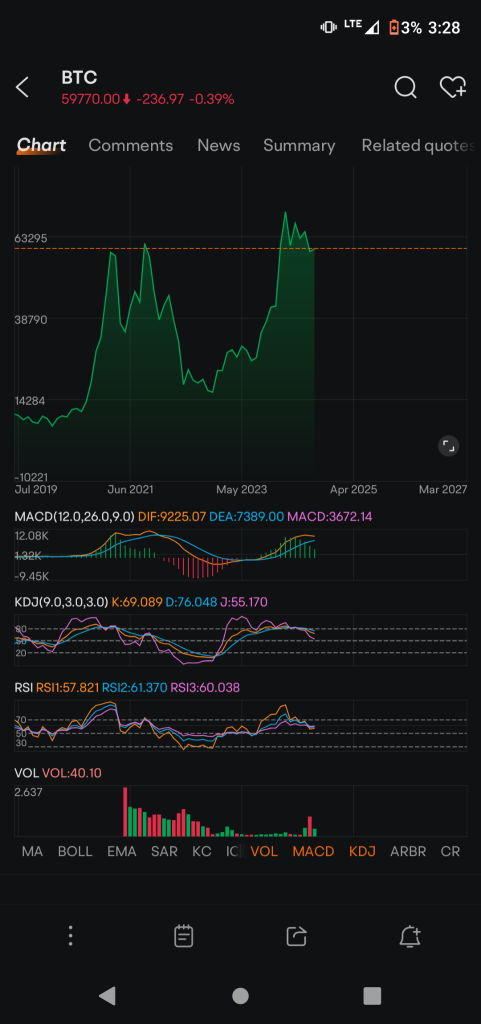Tap the 38790 price axis label

[31, 319]
